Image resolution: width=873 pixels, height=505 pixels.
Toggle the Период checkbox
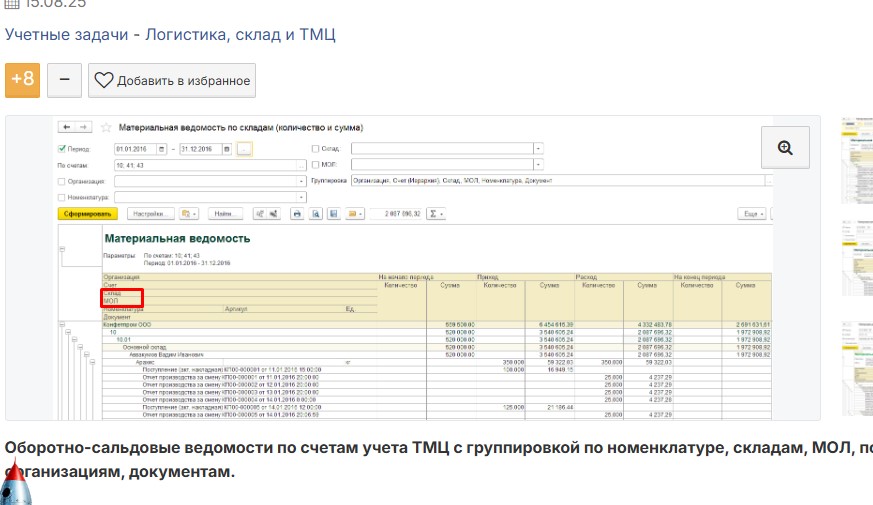[x=62, y=149]
